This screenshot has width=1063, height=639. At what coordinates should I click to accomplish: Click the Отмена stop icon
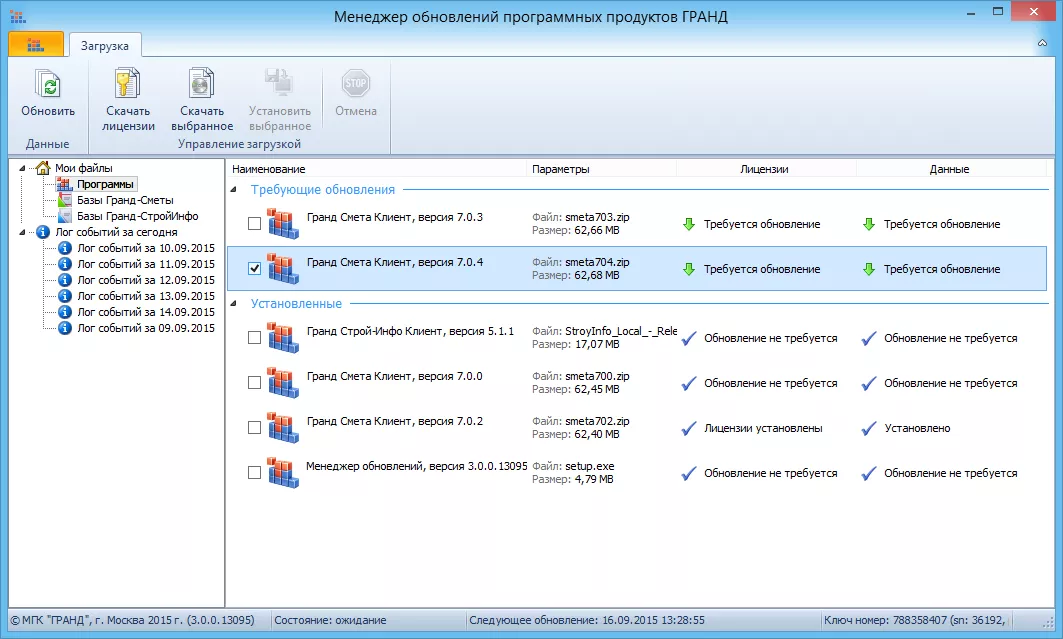355,83
